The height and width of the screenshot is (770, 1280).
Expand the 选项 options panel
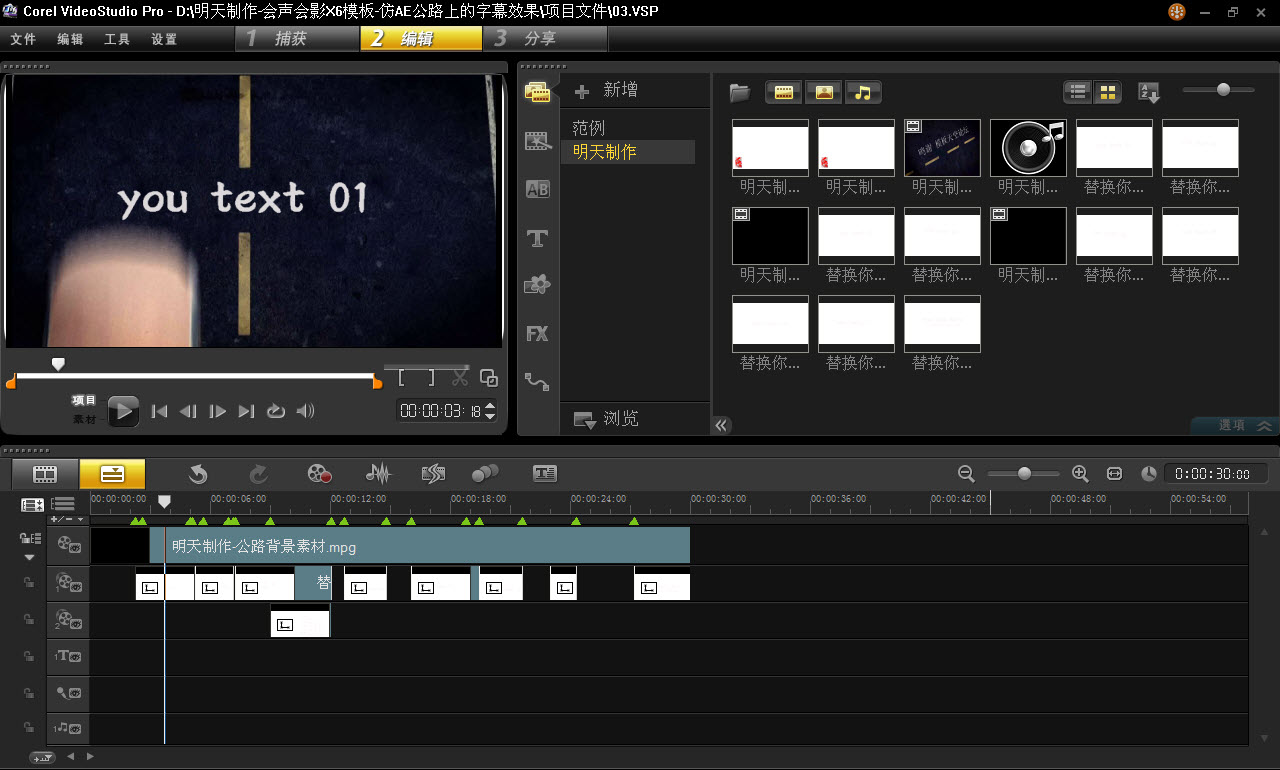click(1235, 426)
